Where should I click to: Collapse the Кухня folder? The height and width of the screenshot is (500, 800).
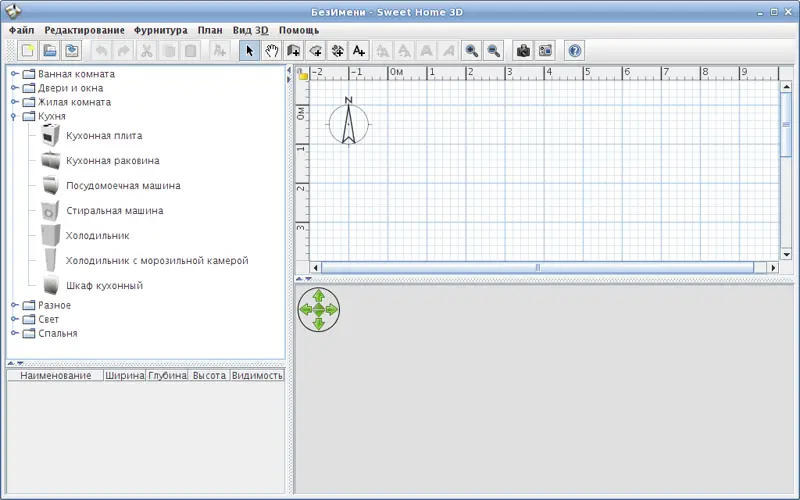tap(14, 117)
